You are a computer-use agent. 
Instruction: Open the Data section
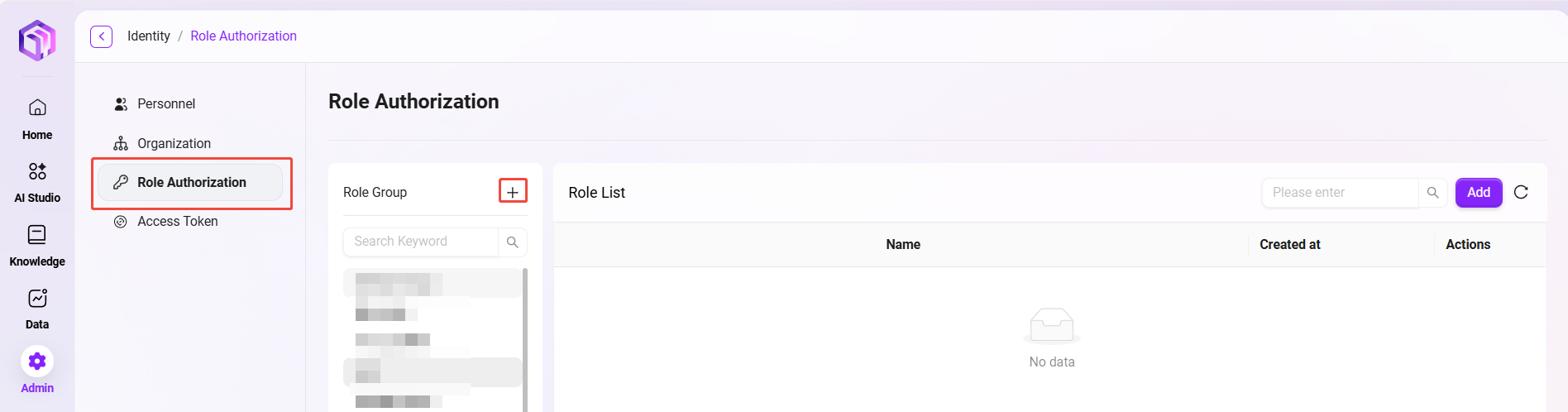(x=37, y=308)
